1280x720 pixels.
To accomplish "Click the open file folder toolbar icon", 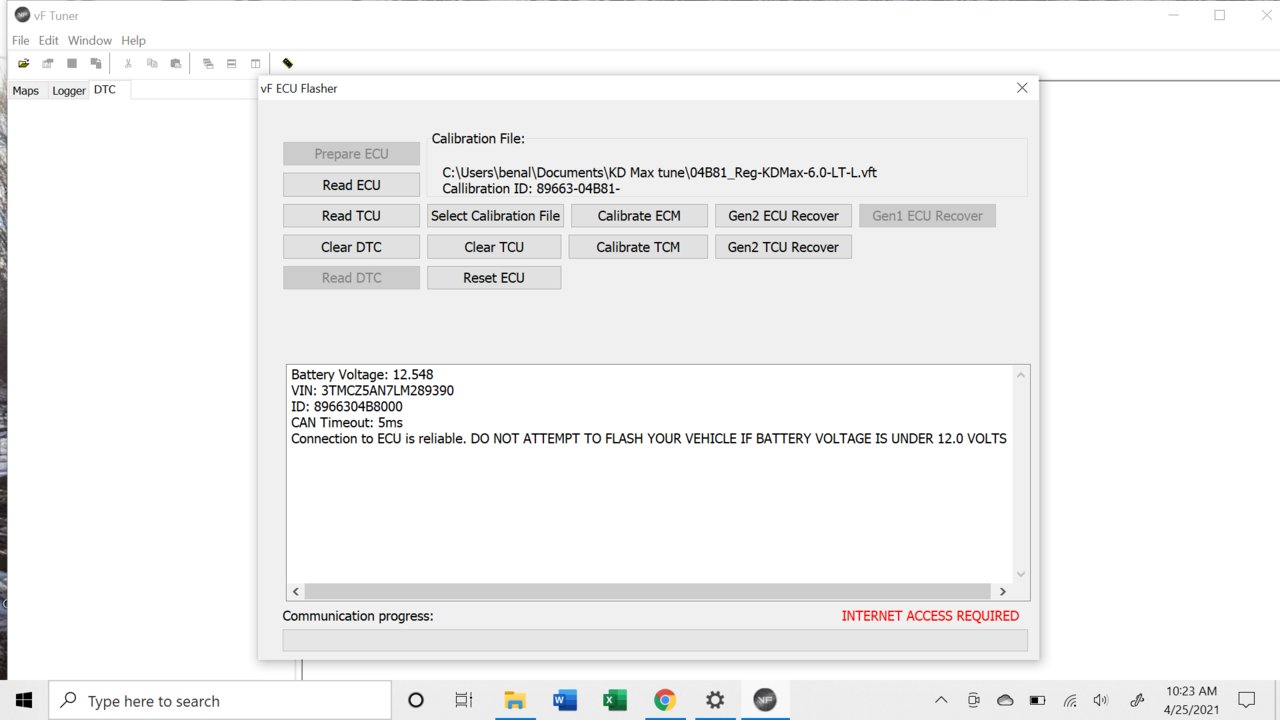I will click(x=23, y=63).
